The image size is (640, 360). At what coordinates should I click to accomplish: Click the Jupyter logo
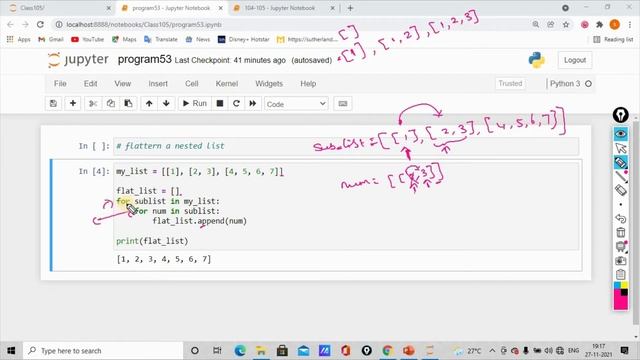(x=78, y=60)
